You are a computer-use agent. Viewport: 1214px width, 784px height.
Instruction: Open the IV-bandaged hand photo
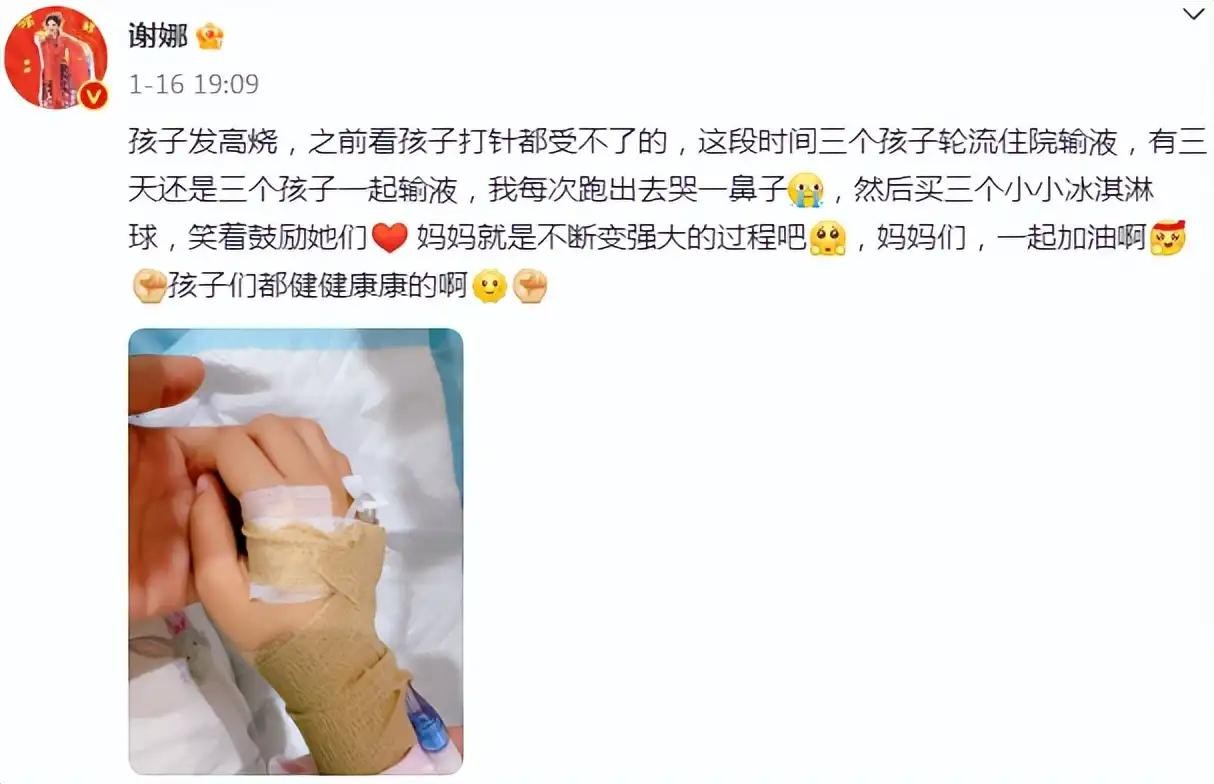(x=296, y=551)
